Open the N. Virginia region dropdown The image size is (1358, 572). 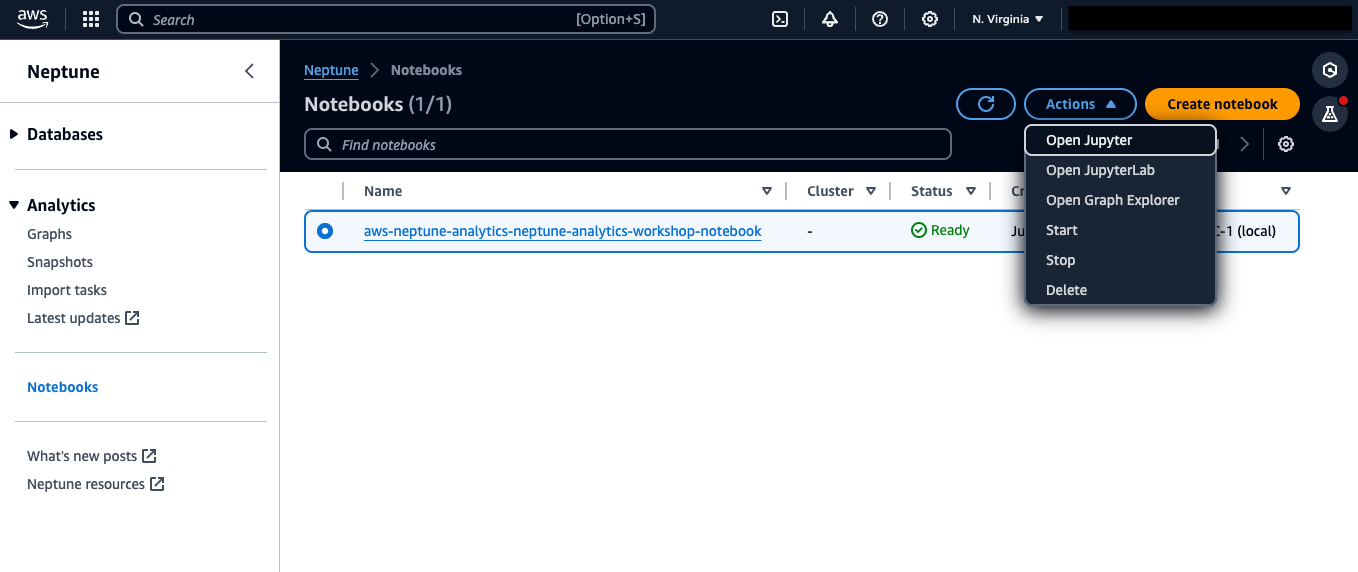click(x=1008, y=19)
